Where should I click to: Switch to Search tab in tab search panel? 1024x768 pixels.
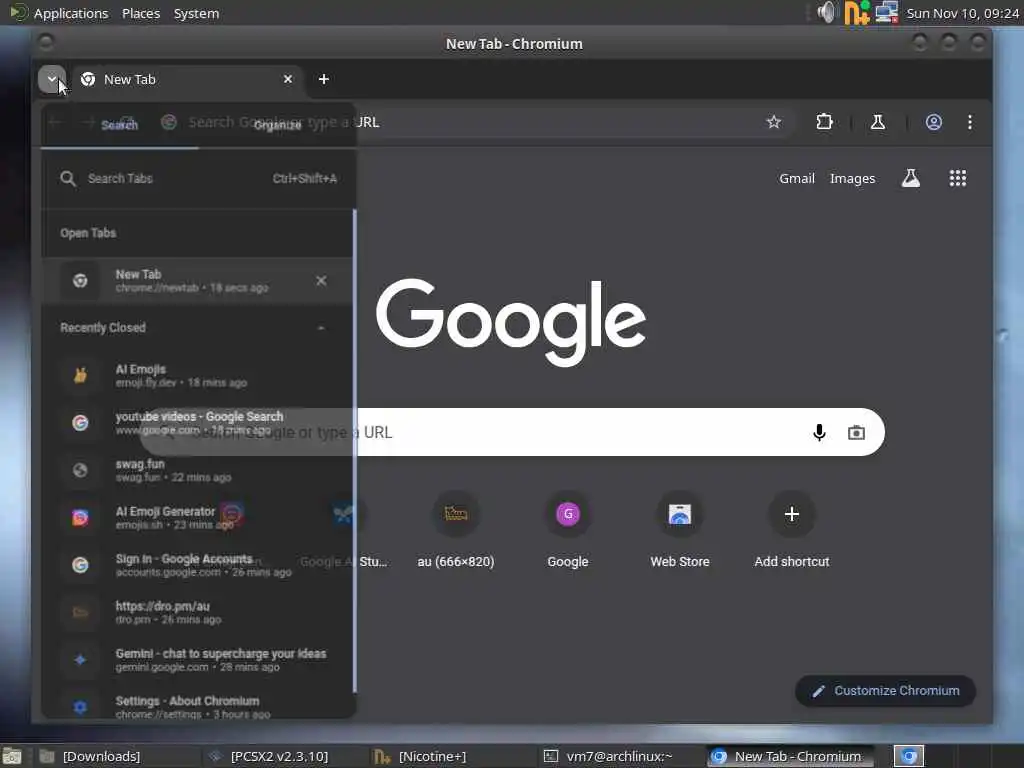(x=120, y=125)
